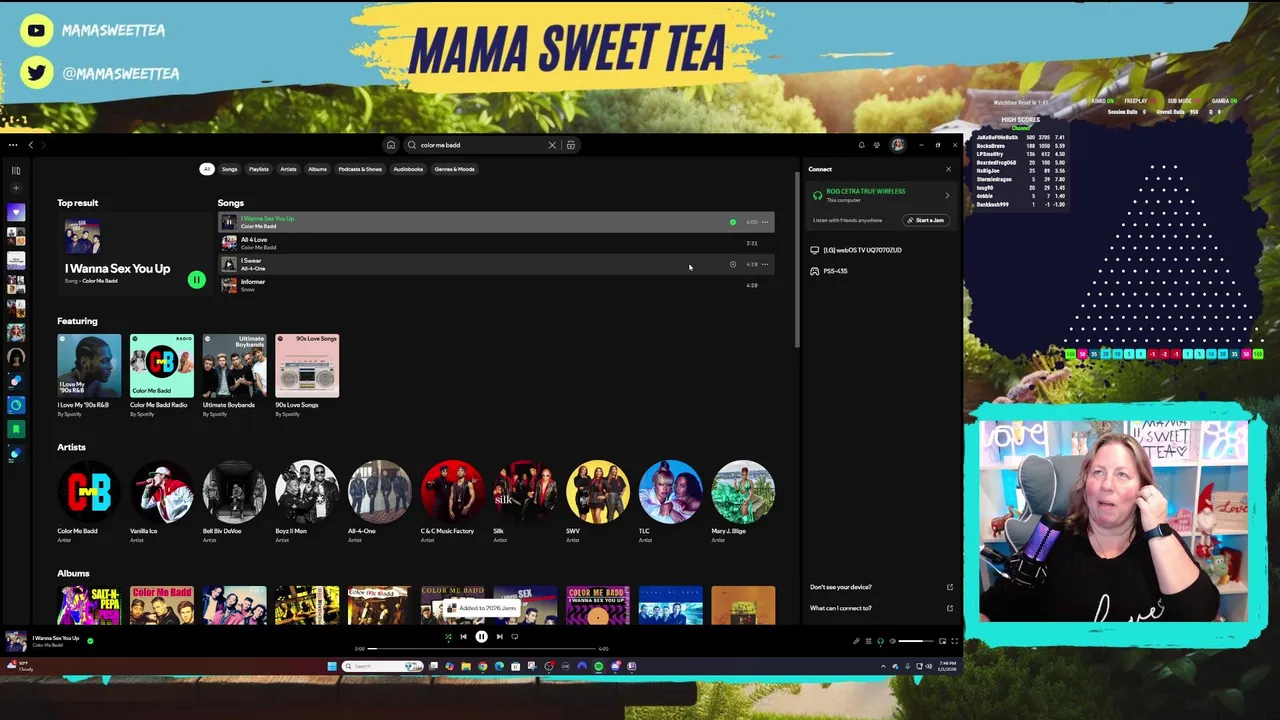Viewport: 1280px width, 720px height.
Task: Toggle repeat in the player bar
Action: point(515,637)
